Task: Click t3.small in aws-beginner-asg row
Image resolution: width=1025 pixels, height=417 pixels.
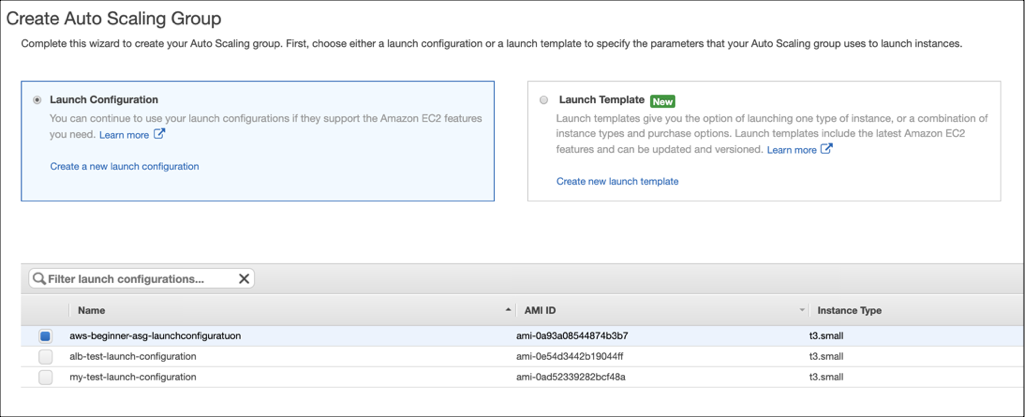Action: tap(826, 336)
